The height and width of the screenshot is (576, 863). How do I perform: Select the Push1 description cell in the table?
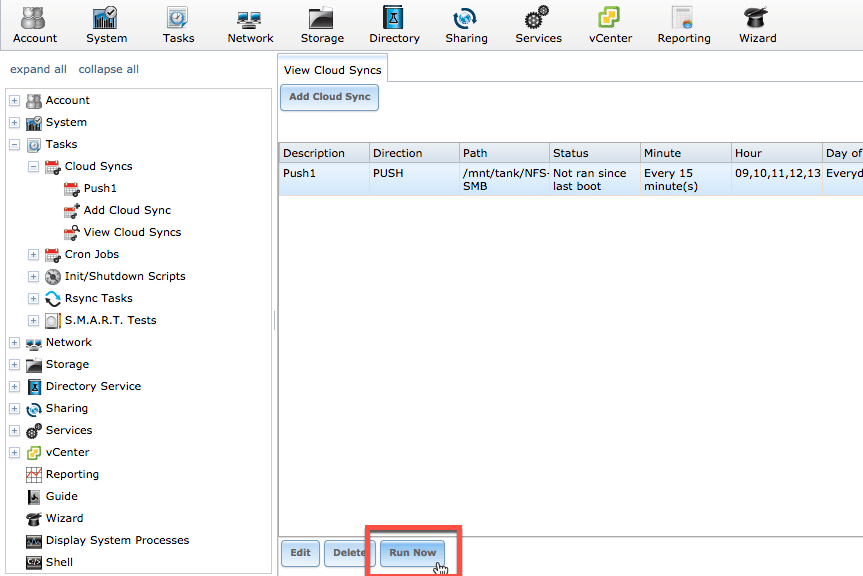coord(324,179)
